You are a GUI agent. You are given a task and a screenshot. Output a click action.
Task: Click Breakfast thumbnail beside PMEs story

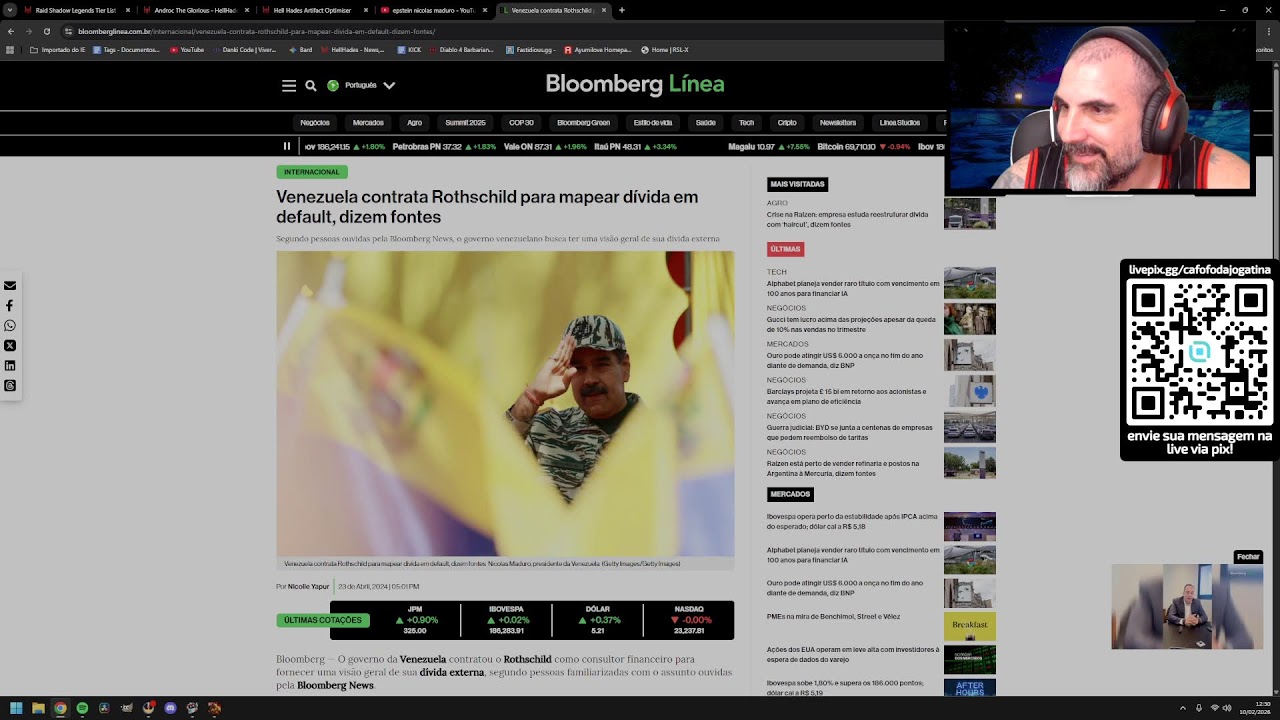click(970, 626)
